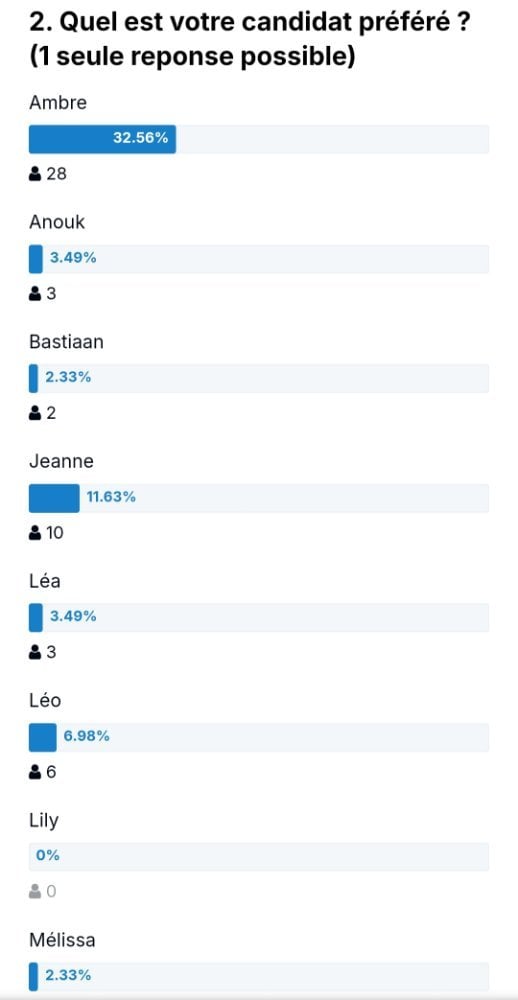Click the voter icon beside Ambre's 28
Screen dimensions: 518x1000
point(35,173)
